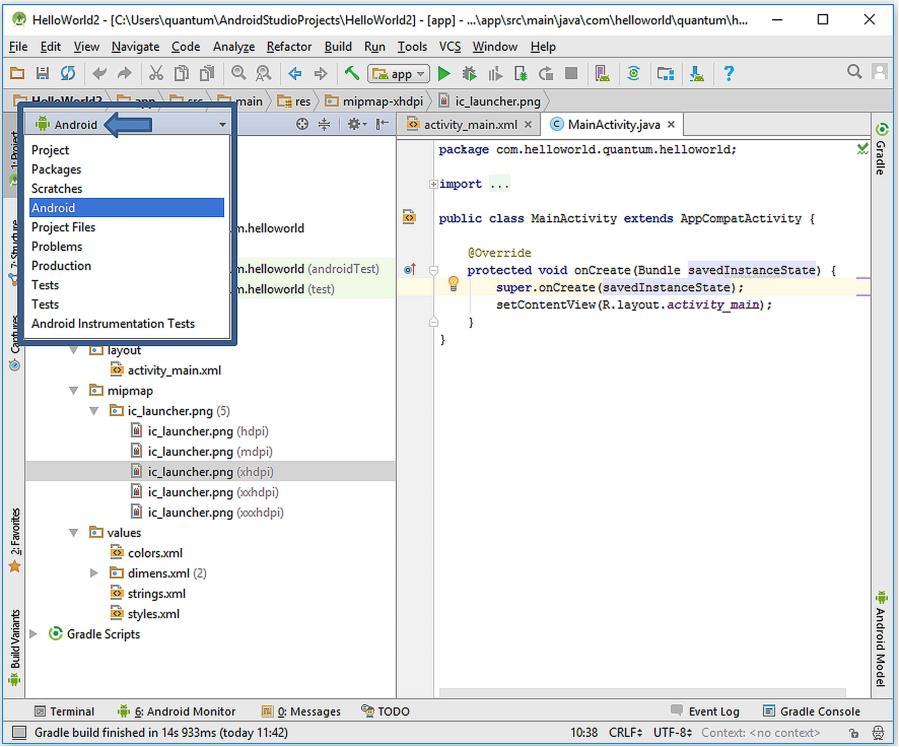Navigate forward with the right arrow icon

pos(320,73)
